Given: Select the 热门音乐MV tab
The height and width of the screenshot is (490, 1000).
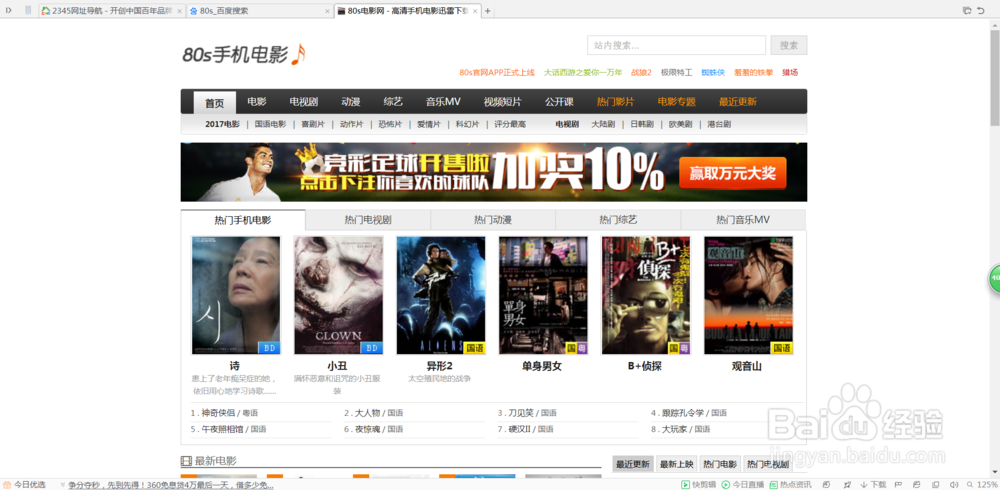Looking at the screenshot, I should (743, 220).
